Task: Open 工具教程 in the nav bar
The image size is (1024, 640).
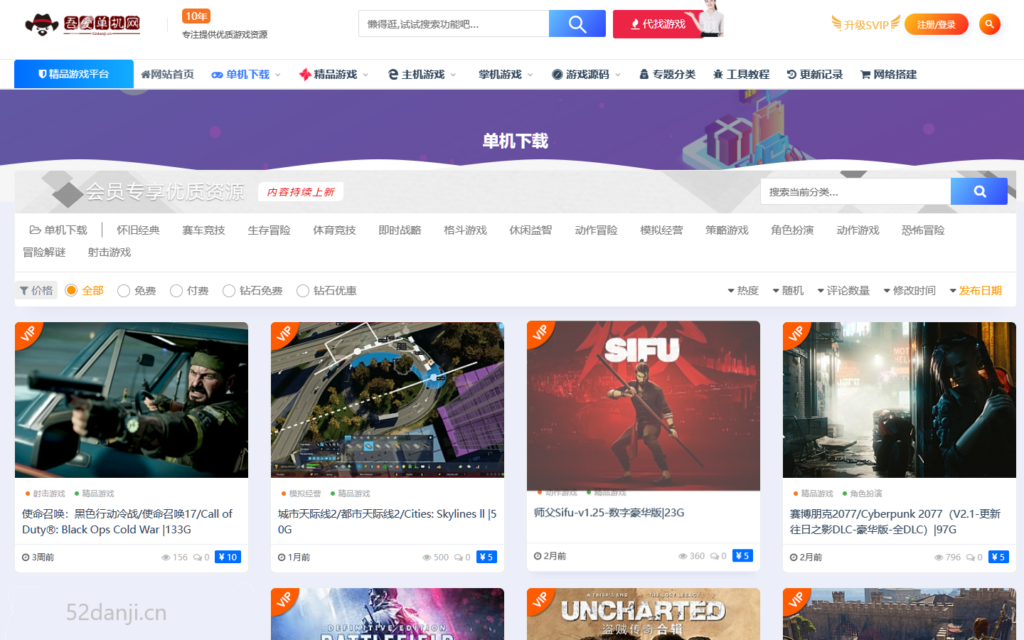Action: pyautogui.click(x=741, y=74)
